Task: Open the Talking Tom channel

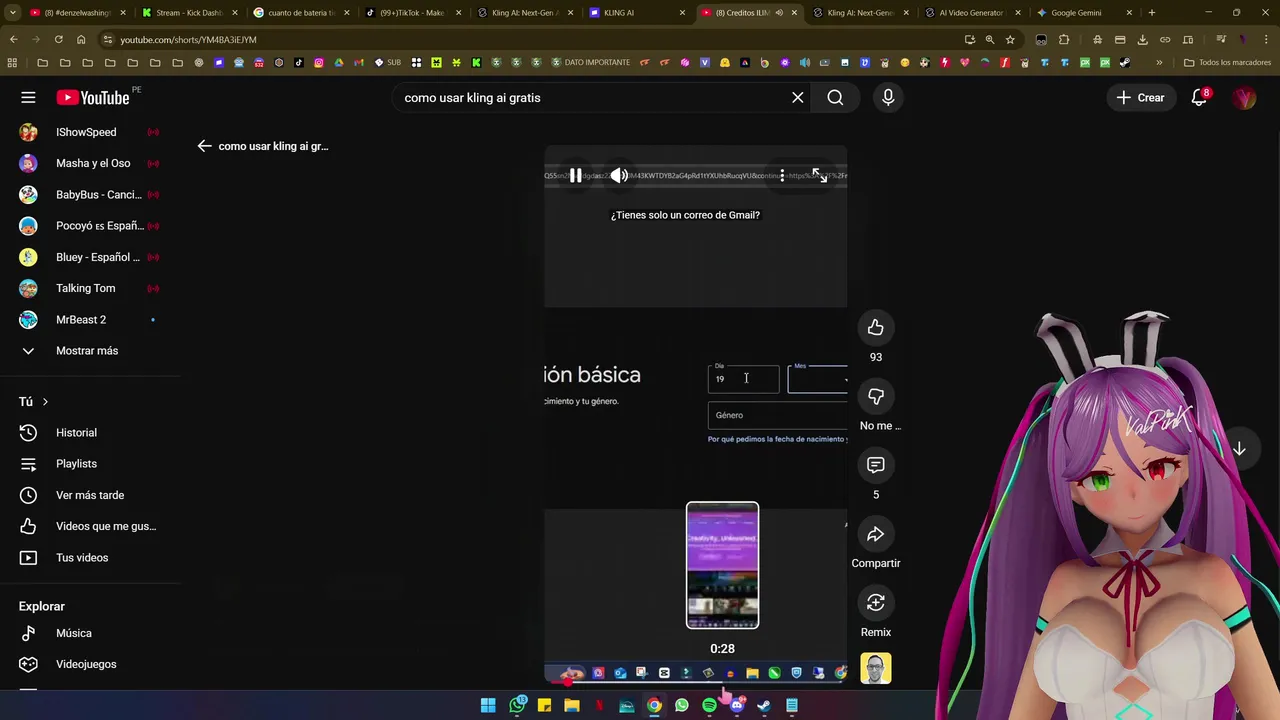Action: [90, 288]
